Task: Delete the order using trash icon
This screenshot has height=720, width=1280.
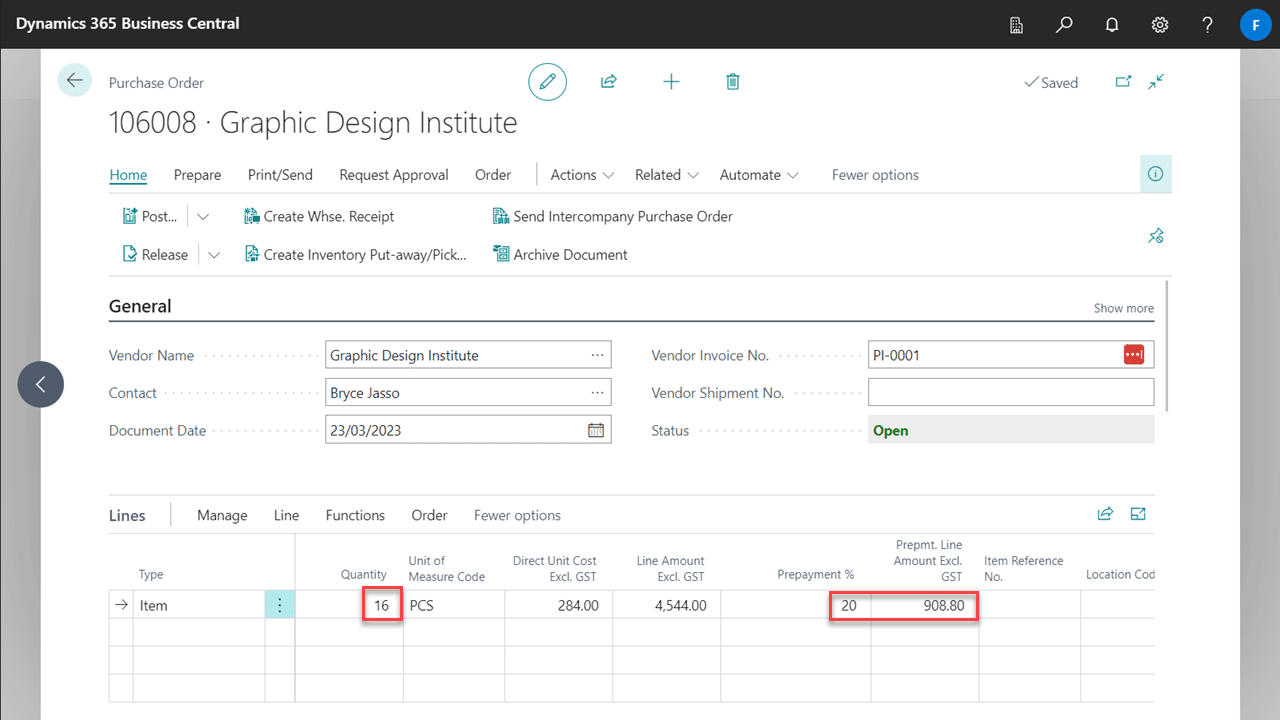Action: tap(733, 82)
